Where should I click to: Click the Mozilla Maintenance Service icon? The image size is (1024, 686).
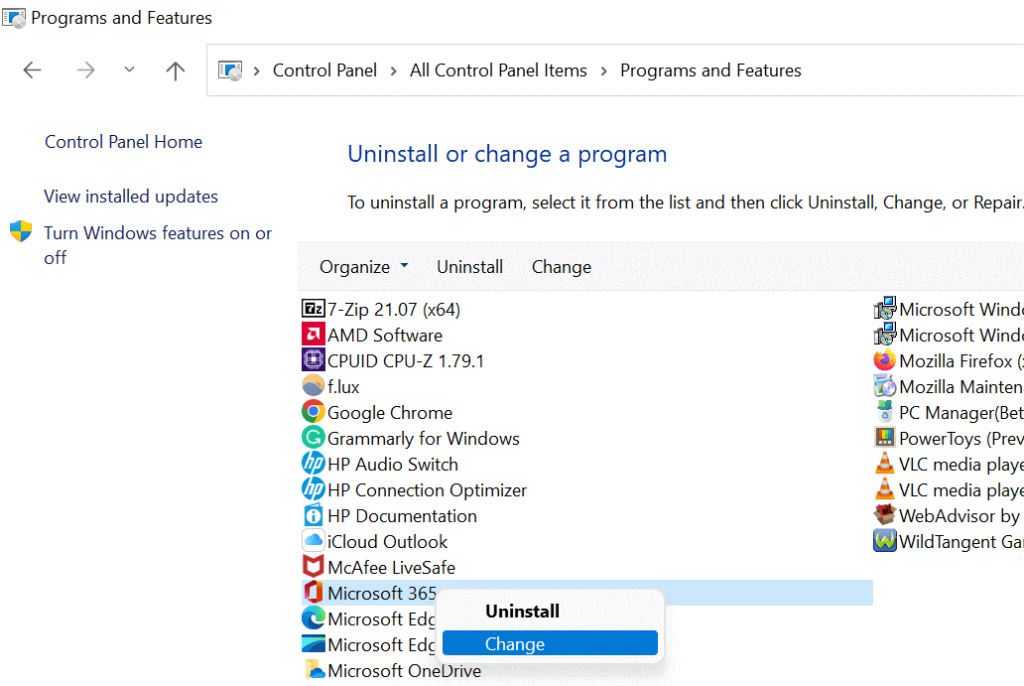885,385
